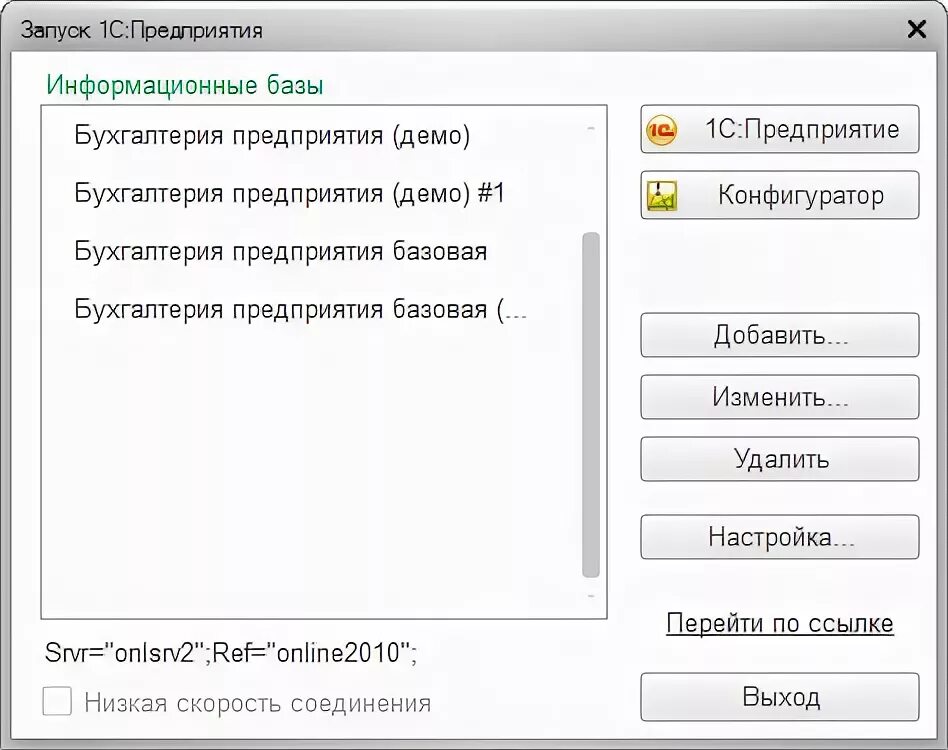Launch 1С:Предприятие with its yellow logo button
This screenshot has height=750, width=948.
click(779, 129)
